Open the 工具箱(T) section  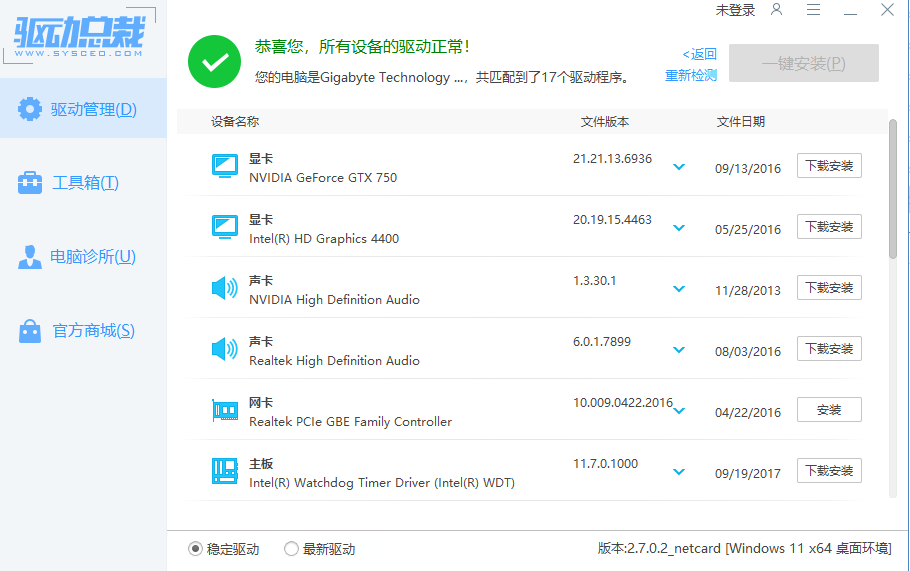(83, 183)
